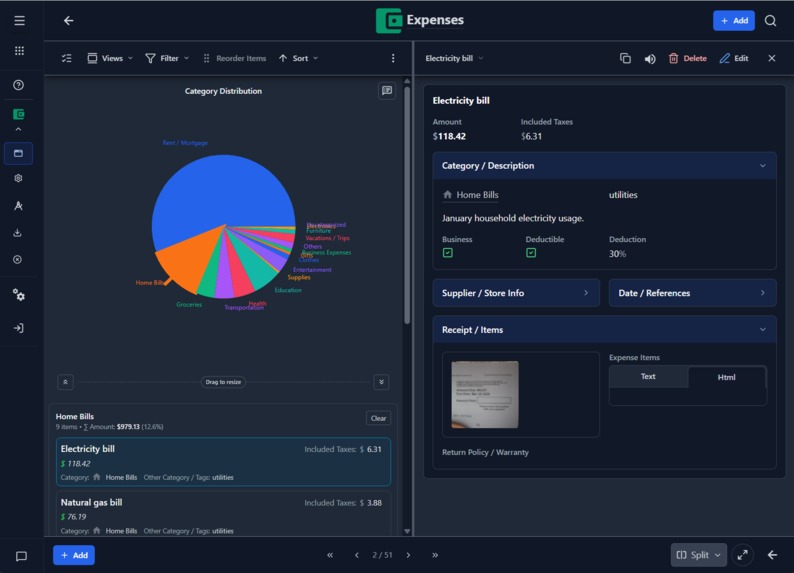Delete the Electricity bill expense
The image size is (794, 573).
pos(688,58)
